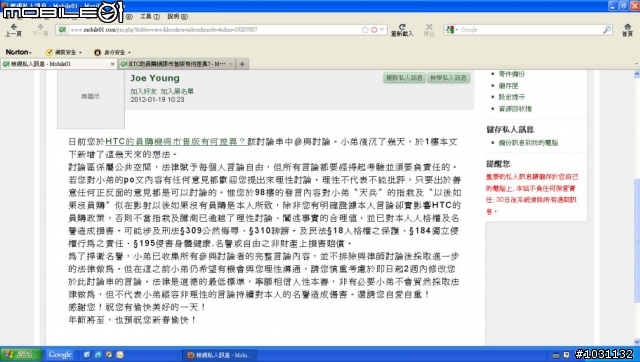Click the site identity icon in address bar
Image resolution: width=640 pixels, height=362 pixels.
62,29
